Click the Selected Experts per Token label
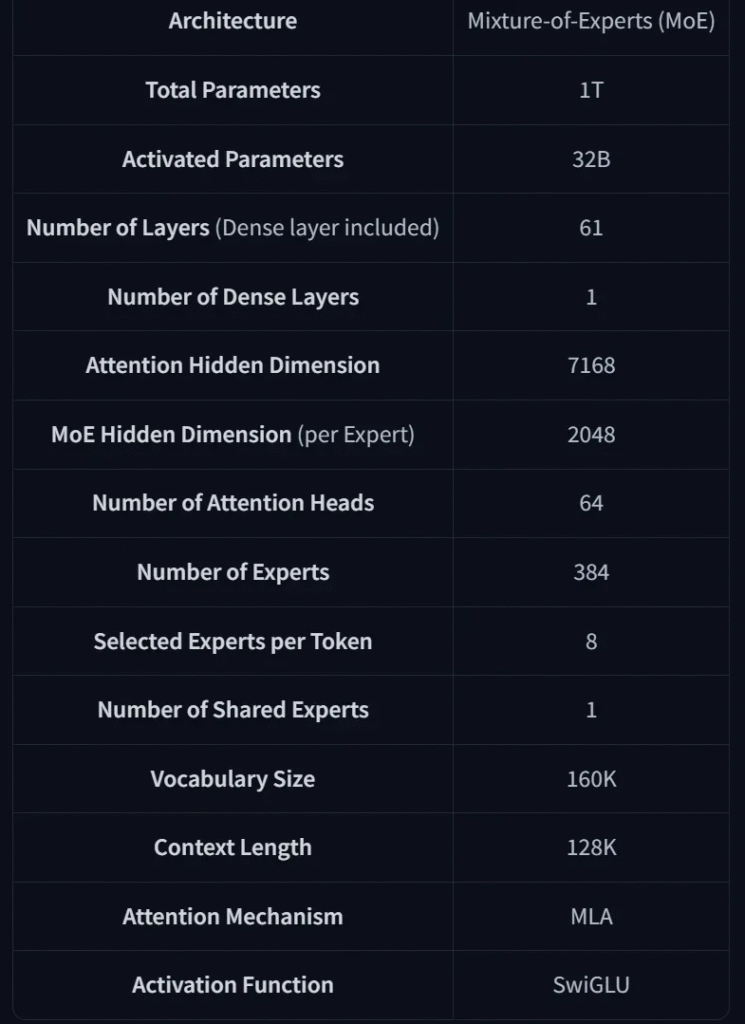This screenshot has height=1024, width=745. pyautogui.click(x=232, y=641)
